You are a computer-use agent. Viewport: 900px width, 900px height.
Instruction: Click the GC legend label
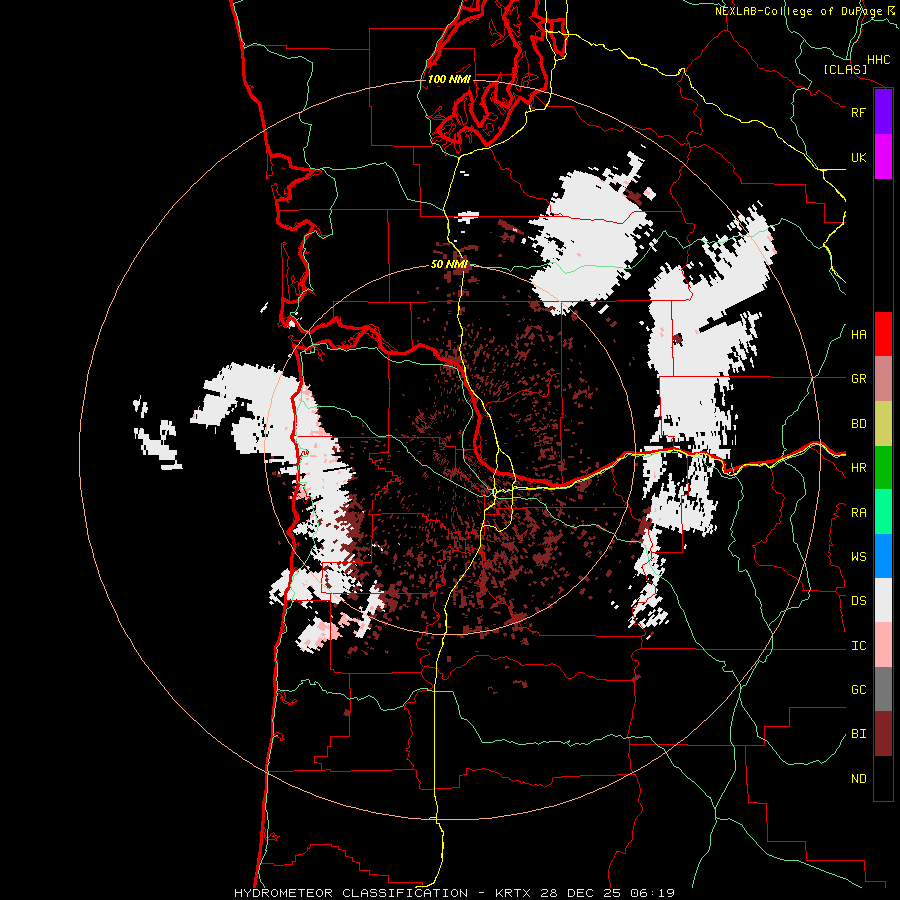[858, 690]
